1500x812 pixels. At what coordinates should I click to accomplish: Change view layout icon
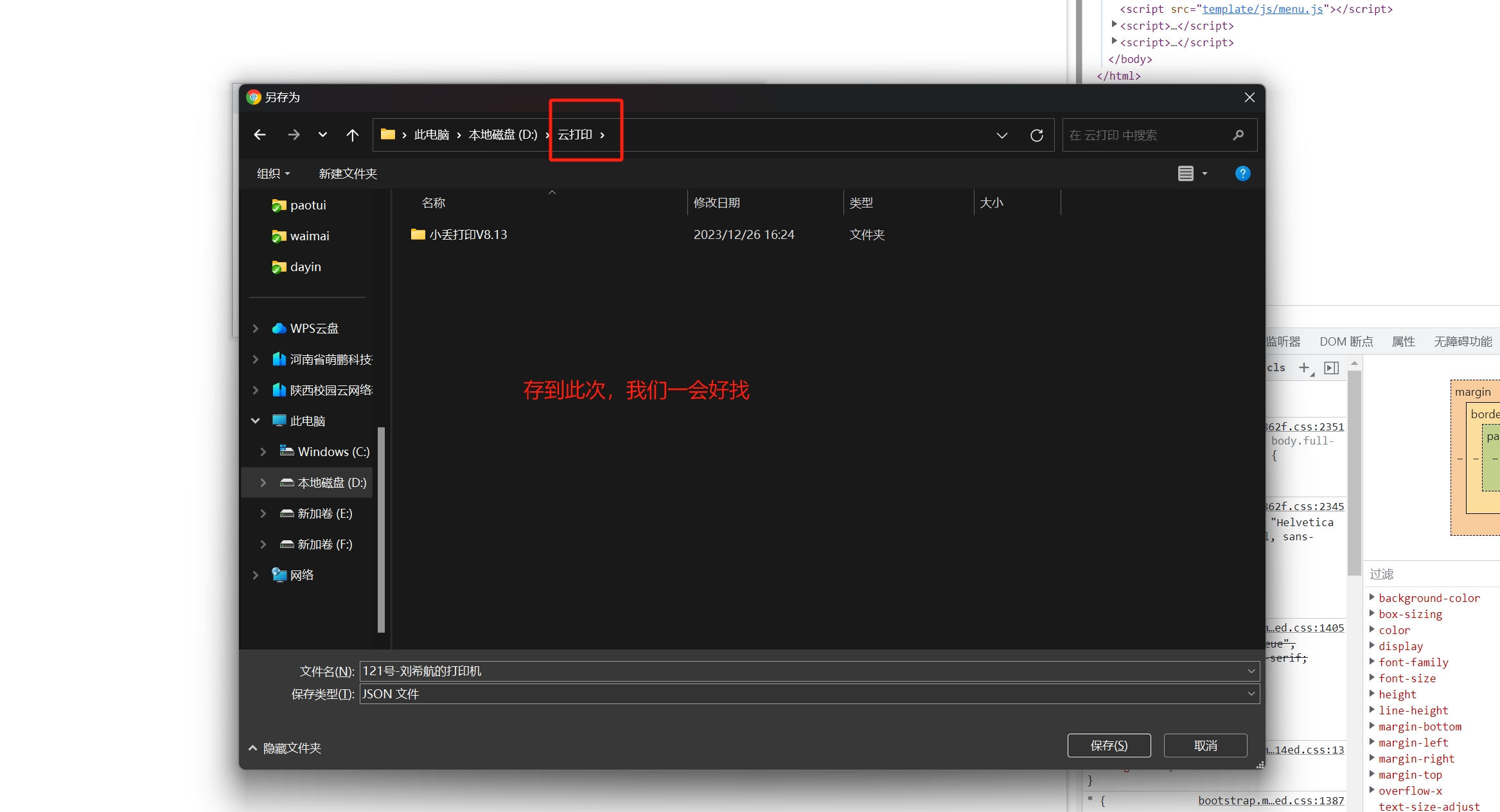pos(1185,173)
